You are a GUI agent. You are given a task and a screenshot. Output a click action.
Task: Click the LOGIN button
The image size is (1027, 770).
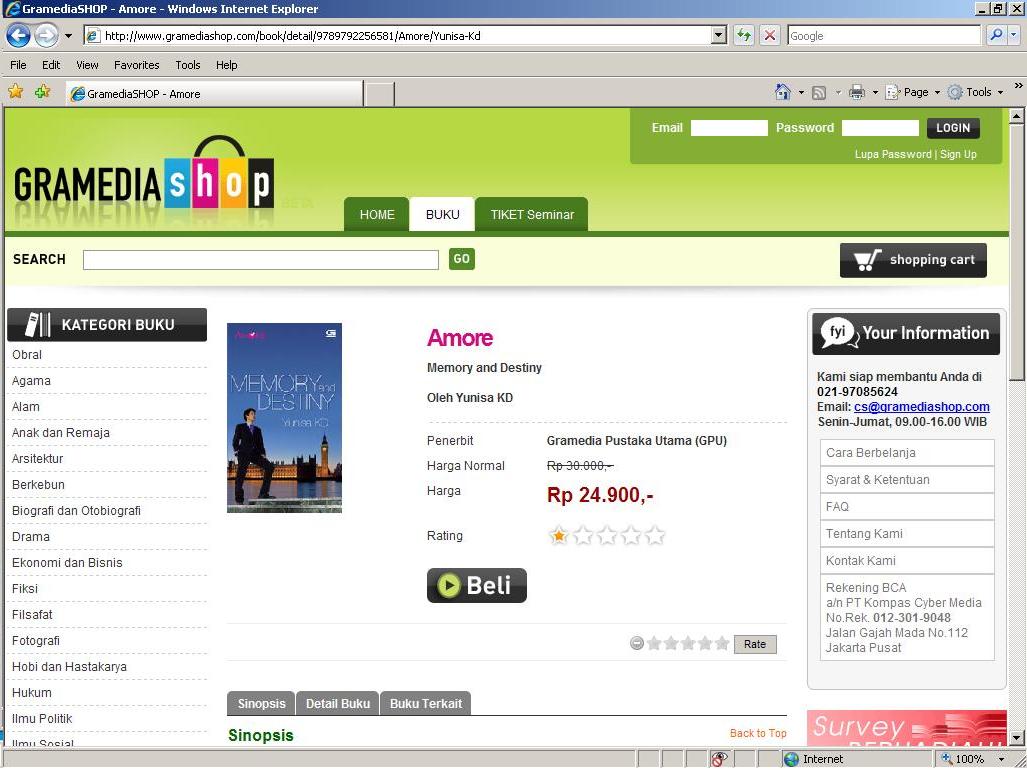pyautogui.click(x=953, y=128)
